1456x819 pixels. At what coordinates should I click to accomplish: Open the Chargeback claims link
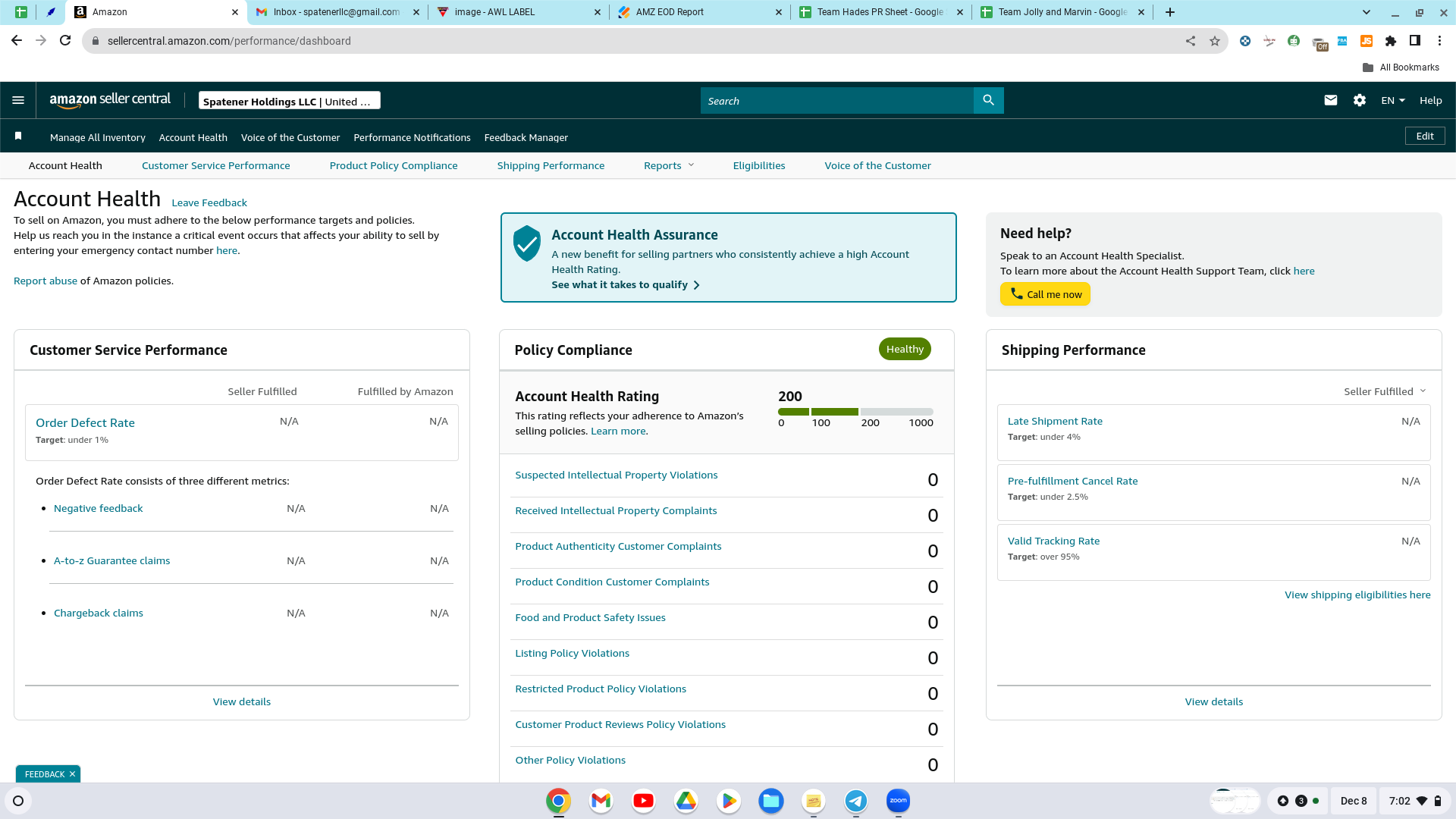99,613
